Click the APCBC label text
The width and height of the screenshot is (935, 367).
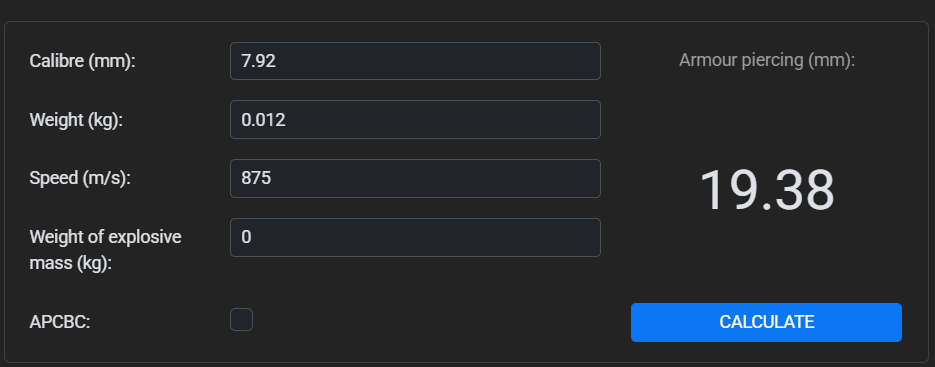(60, 322)
